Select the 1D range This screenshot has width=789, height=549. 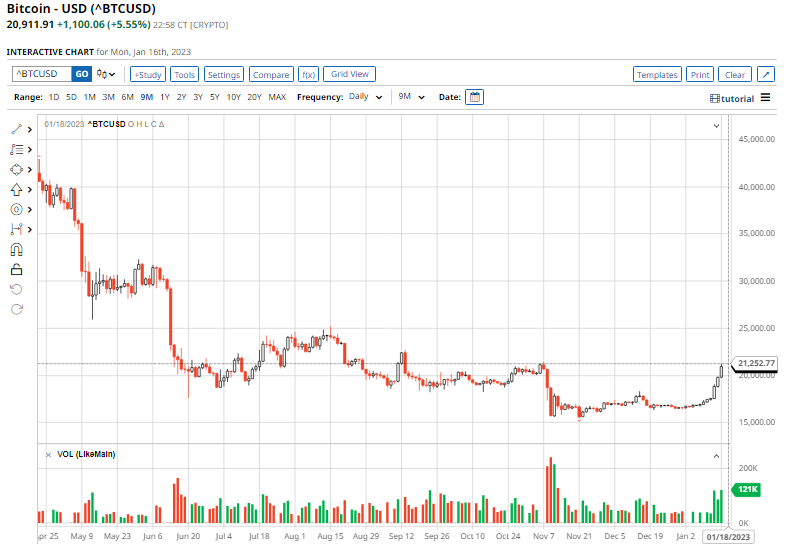(54, 97)
